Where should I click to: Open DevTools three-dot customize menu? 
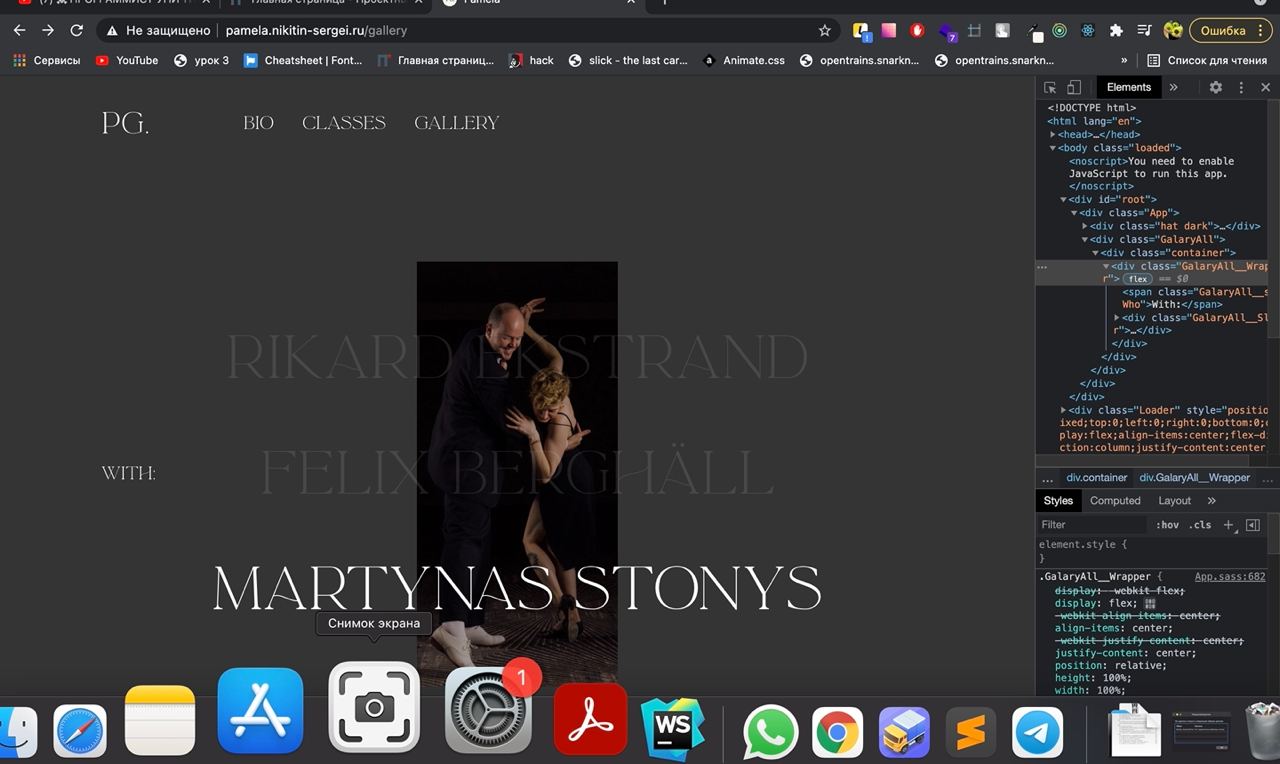pyautogui.click(x=1241, y=87)
